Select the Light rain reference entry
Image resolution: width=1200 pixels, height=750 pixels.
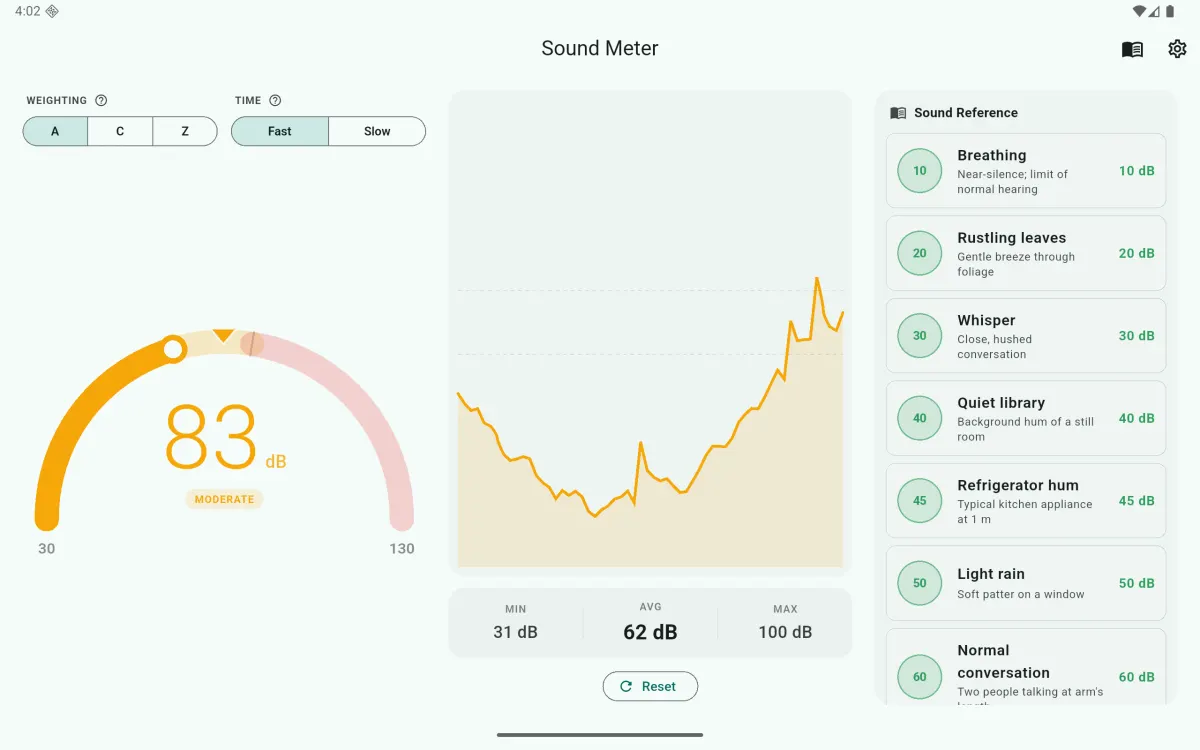point(1026,583)
